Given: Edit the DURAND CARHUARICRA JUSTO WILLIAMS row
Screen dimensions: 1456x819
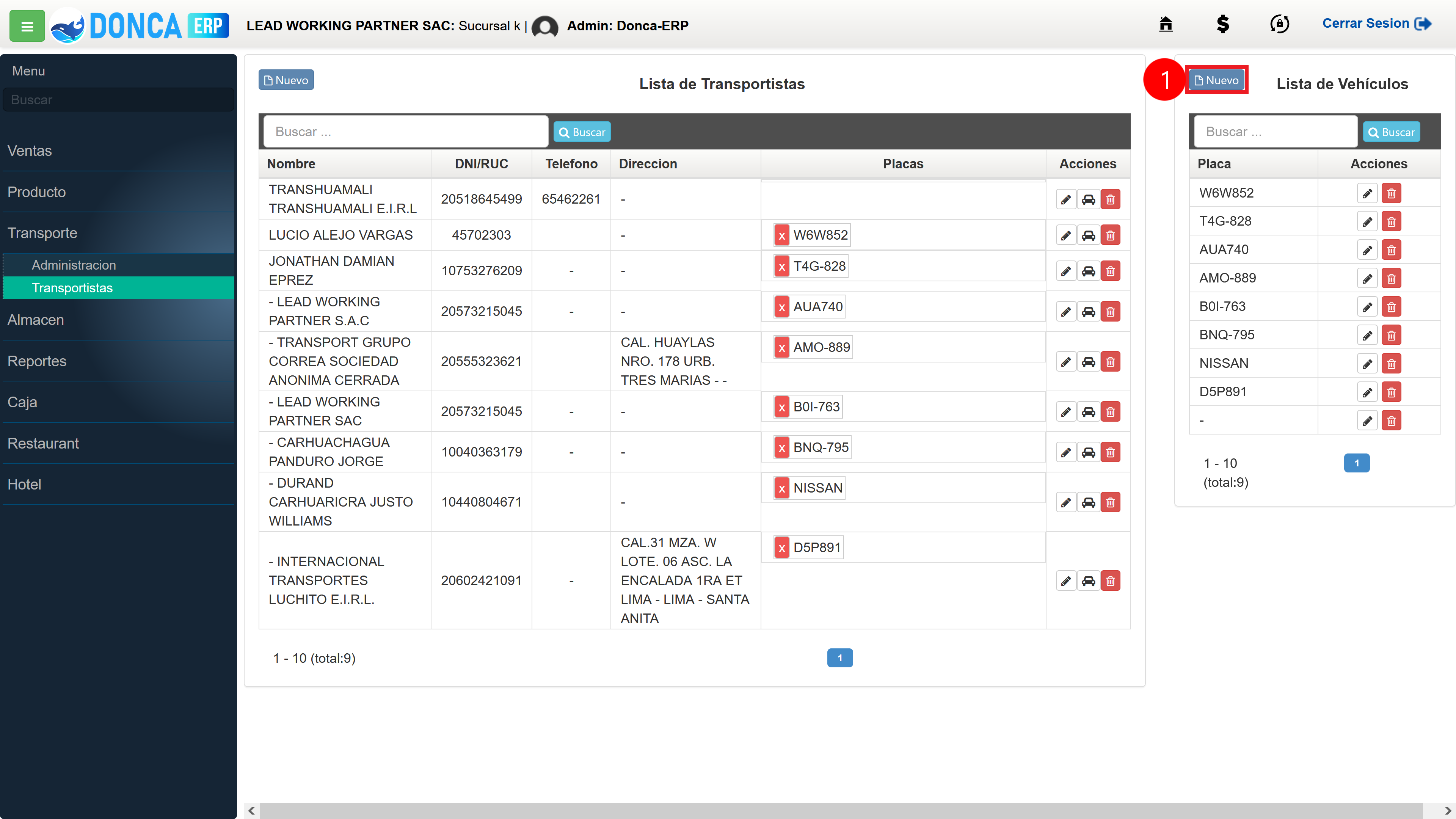Looking at the screenshot, I should pyautogui.click(x=1065, y=502).
